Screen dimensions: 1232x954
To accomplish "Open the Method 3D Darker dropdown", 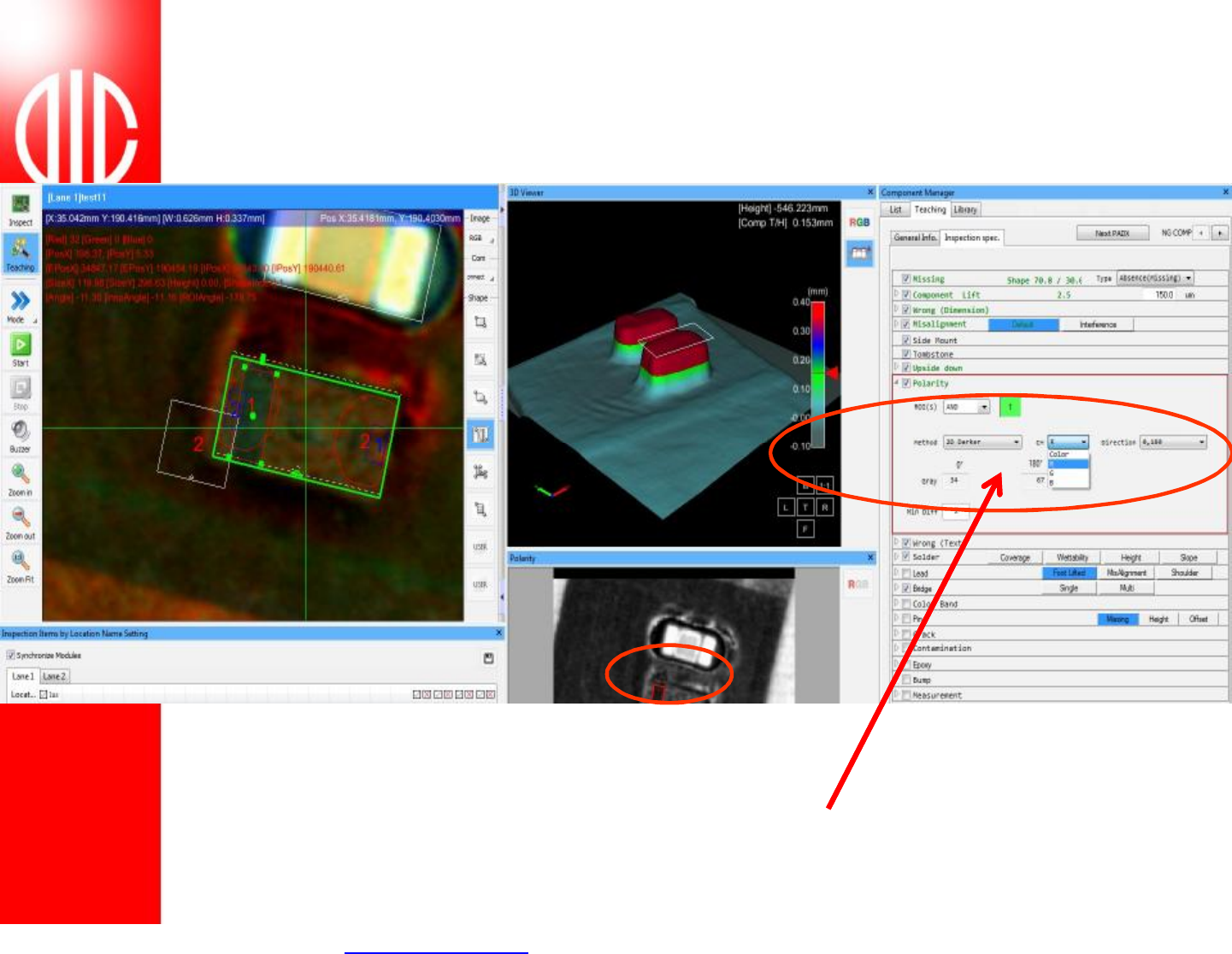I will (982, 442).
